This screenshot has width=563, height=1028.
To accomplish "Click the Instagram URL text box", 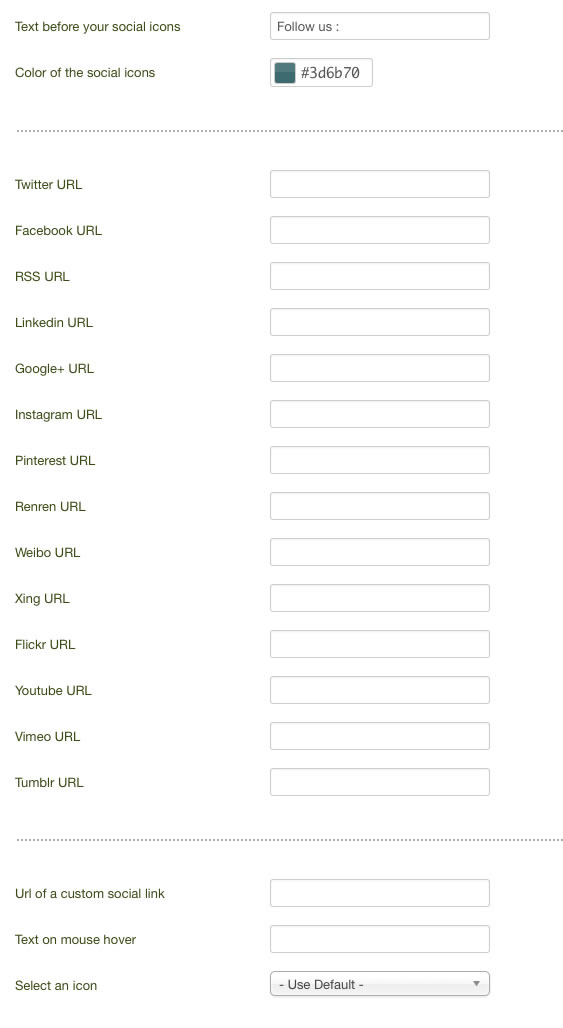I will click(x=379, y=414).
